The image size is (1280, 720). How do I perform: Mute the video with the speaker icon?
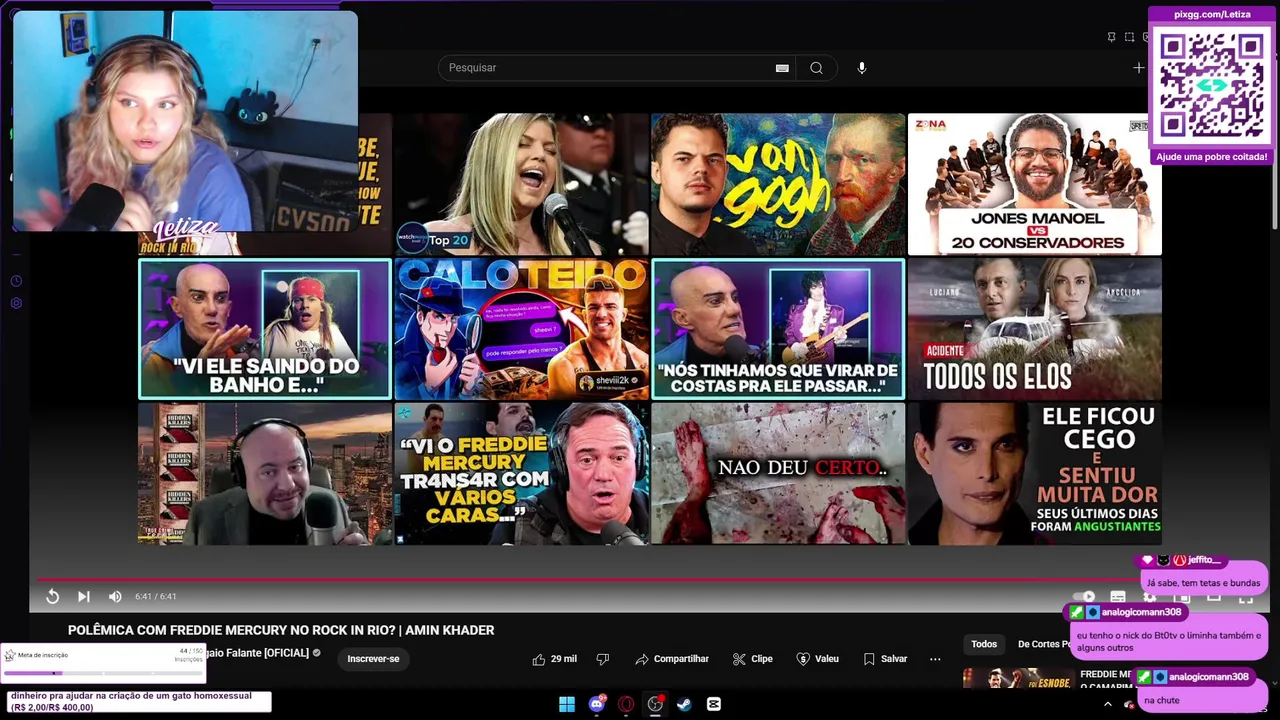[115, 596]
